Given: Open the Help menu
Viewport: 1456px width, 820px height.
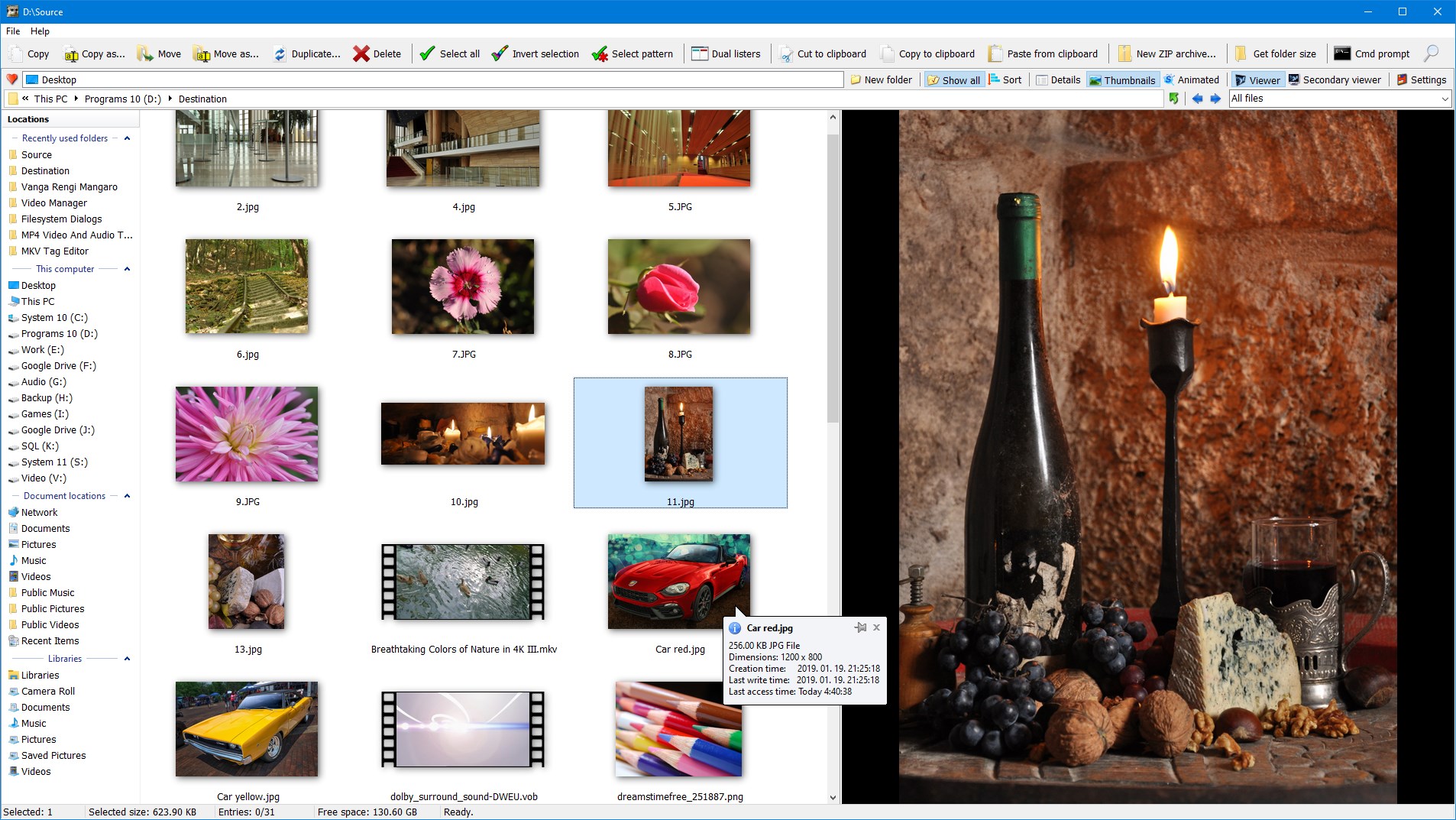Looking at the screenshot, I should point(40,31).
